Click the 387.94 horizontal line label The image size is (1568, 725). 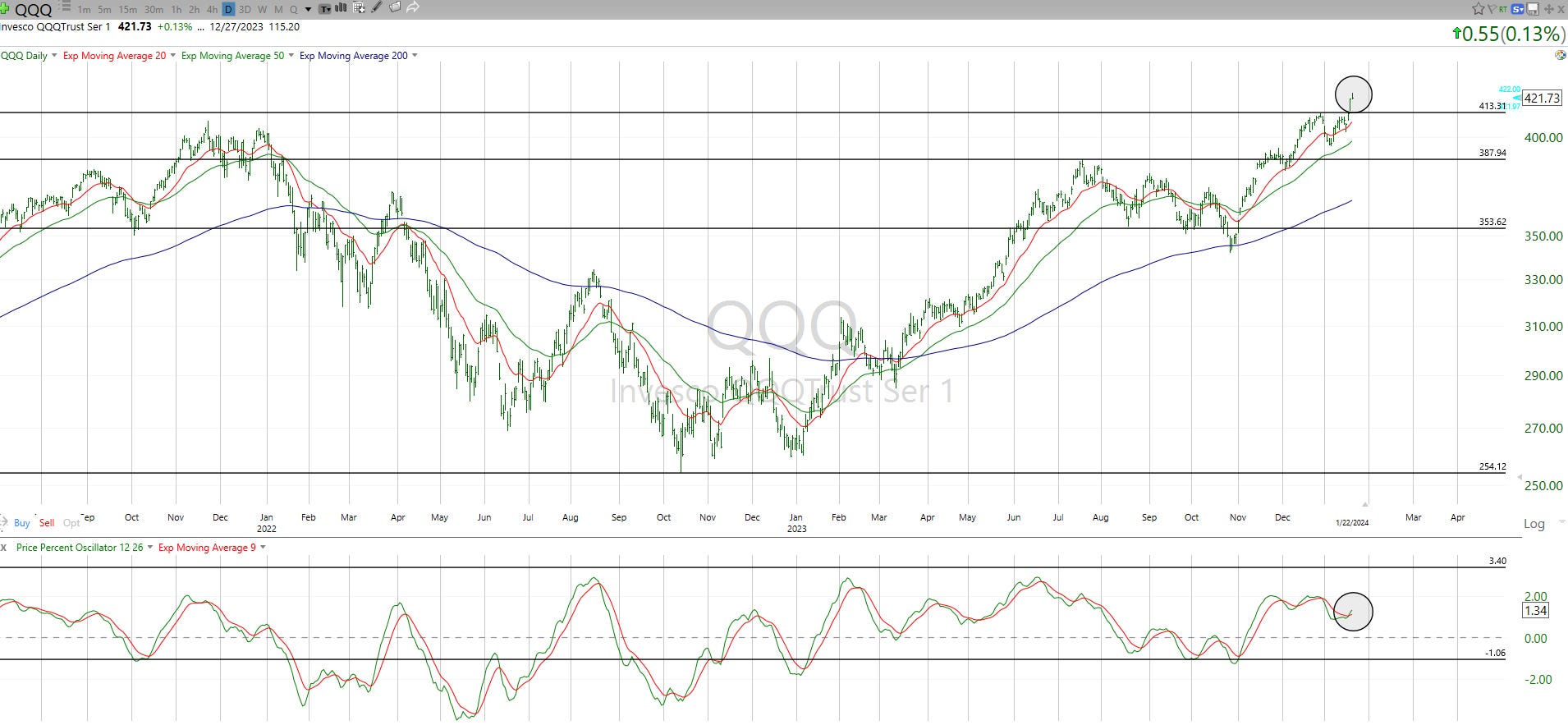click(x=1492, y=153)
